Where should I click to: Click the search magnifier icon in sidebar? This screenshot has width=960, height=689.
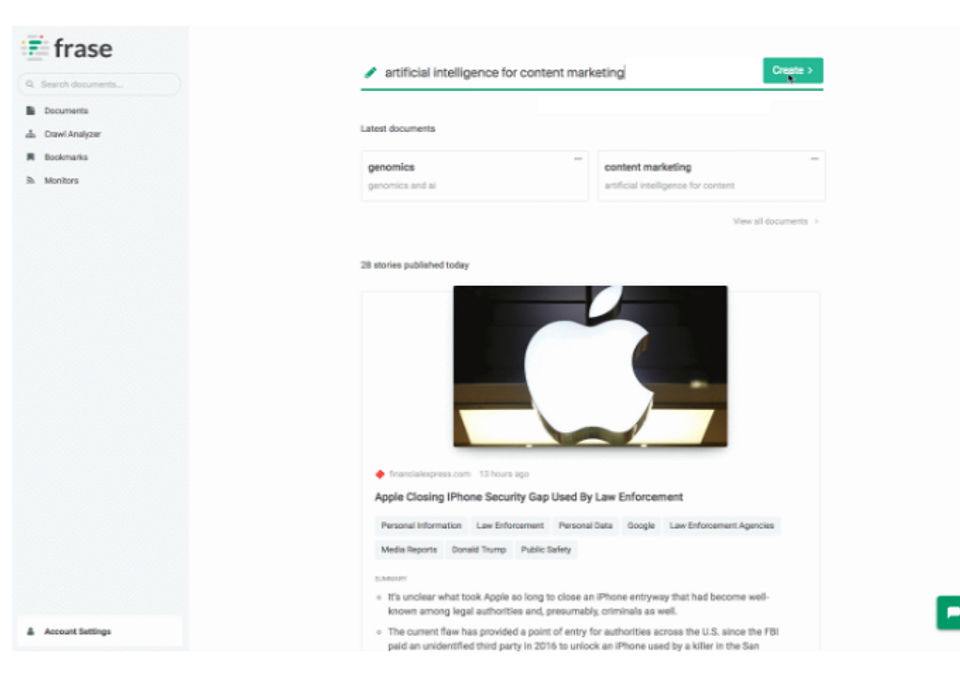pos(30,85)
